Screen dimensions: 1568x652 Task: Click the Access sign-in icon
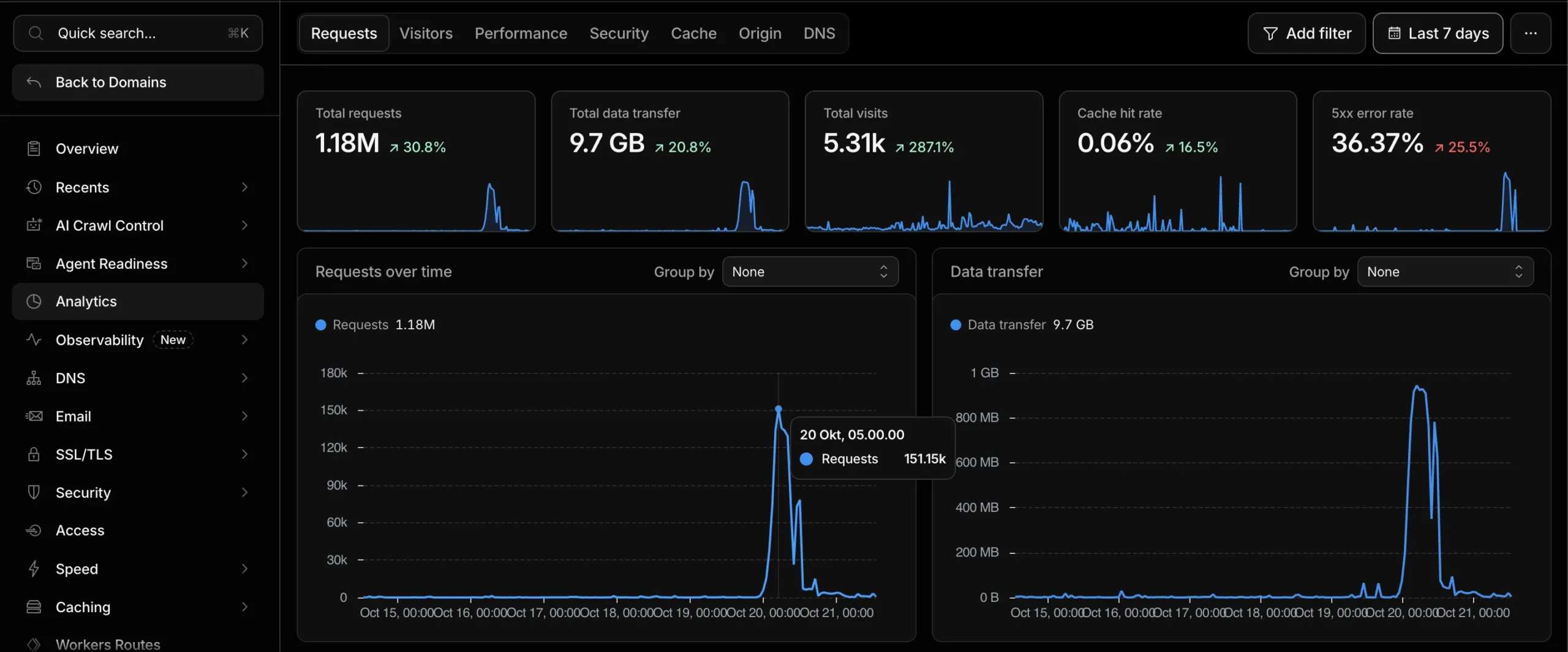tap(34, 530)
